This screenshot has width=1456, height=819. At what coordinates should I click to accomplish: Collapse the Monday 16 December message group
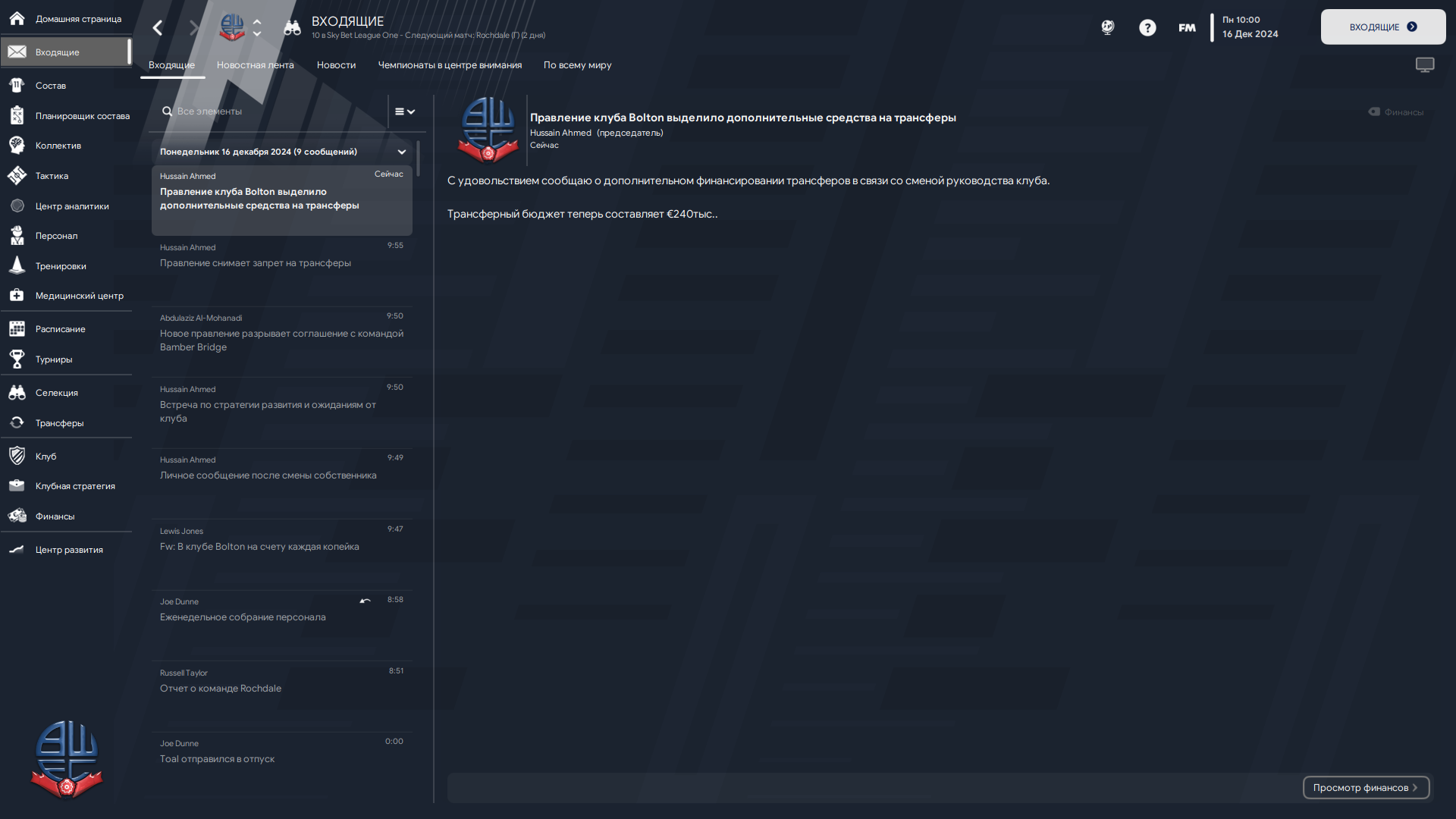(402, 152)
